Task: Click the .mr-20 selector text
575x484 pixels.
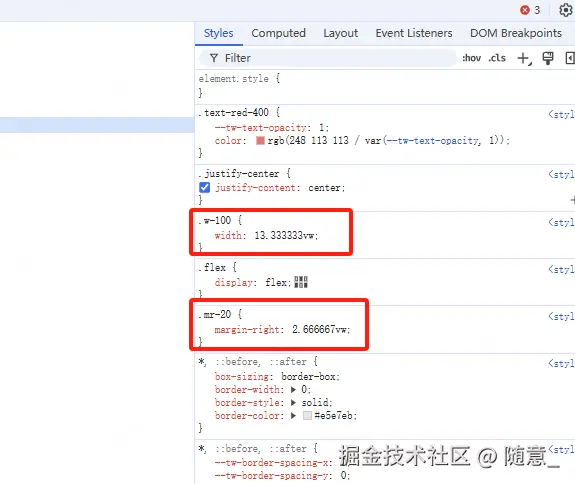Action: pos(215,314)
